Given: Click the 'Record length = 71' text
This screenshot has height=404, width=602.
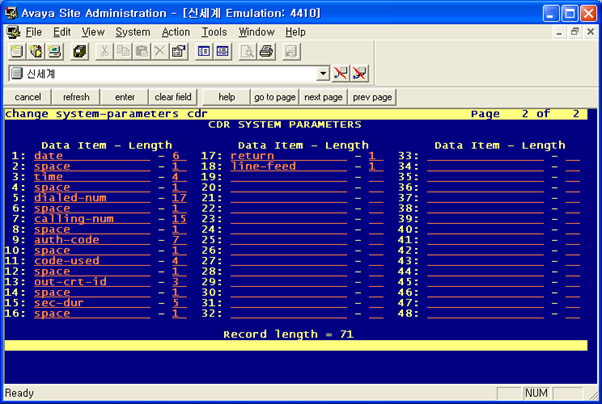Looking at the screenshot, I should click(x=288, y=334).
